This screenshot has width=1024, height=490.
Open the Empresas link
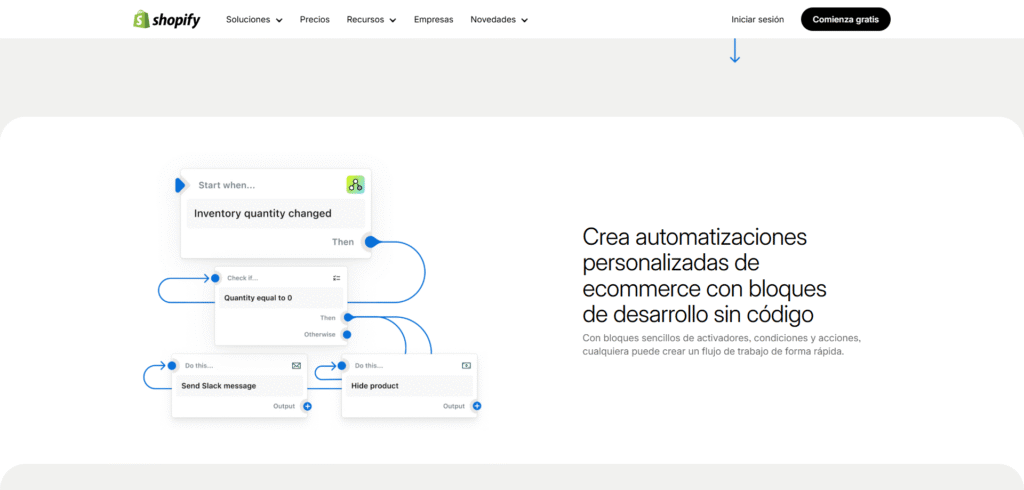pyautogui.click(x=434, y=20)
